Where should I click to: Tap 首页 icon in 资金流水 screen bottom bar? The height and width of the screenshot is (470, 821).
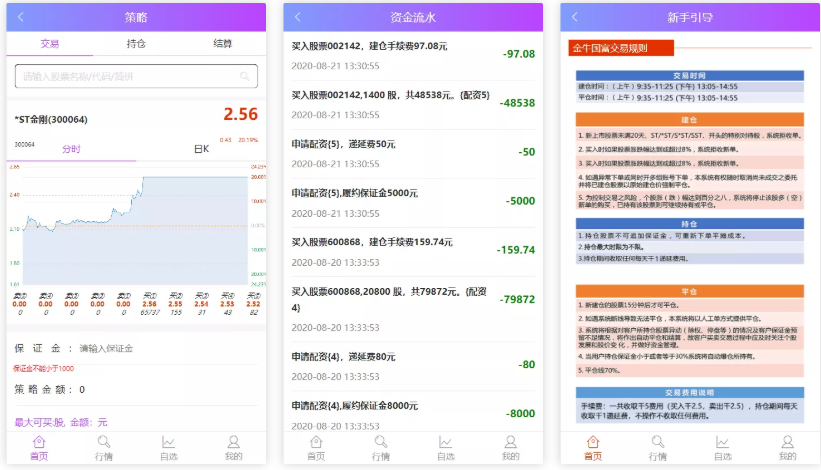click(x=316, y=446)
